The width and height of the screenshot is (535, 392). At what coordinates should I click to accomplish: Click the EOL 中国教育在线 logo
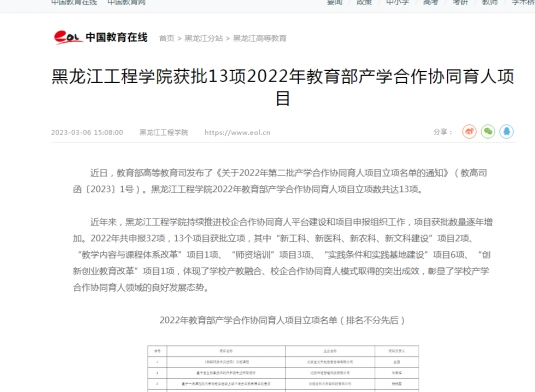point(101,37)
